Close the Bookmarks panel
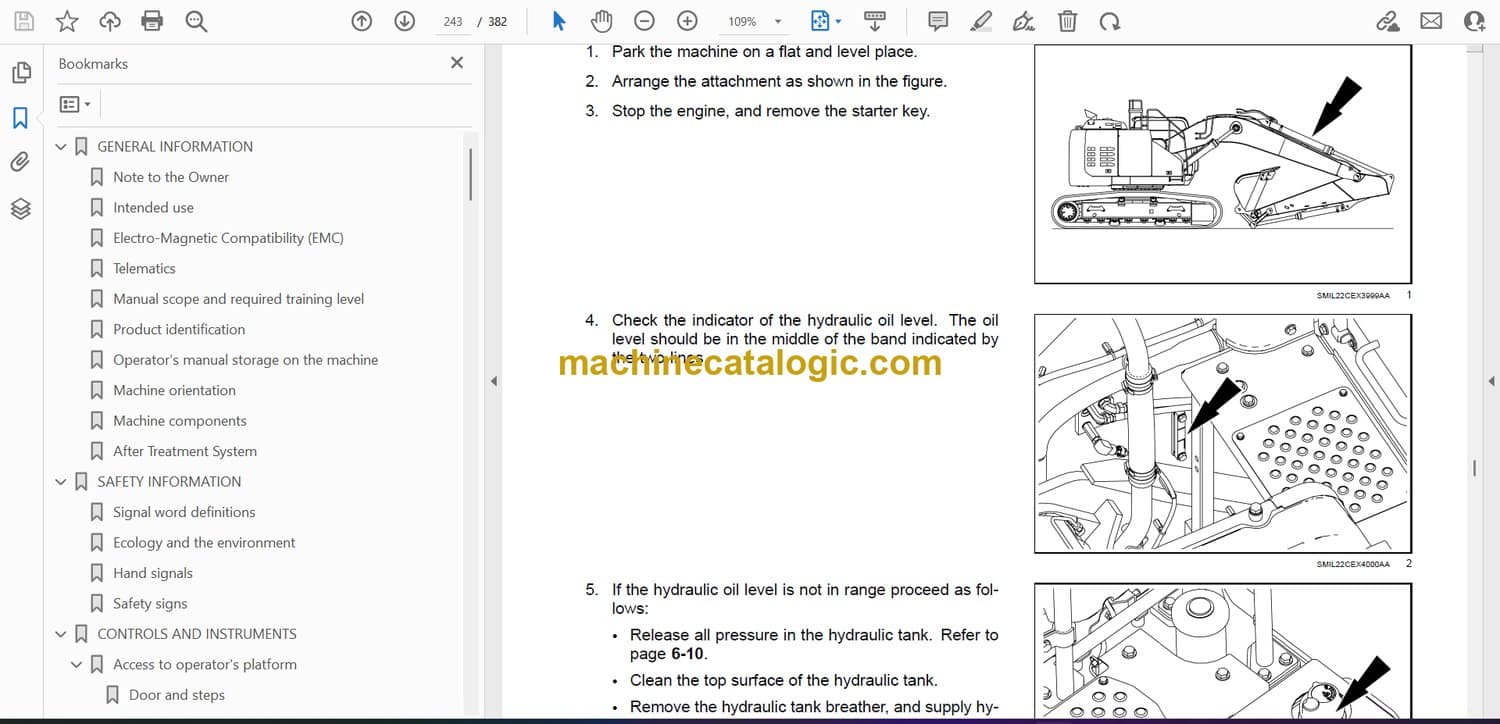Screen dimensions: 1500x724 (457, 63)
